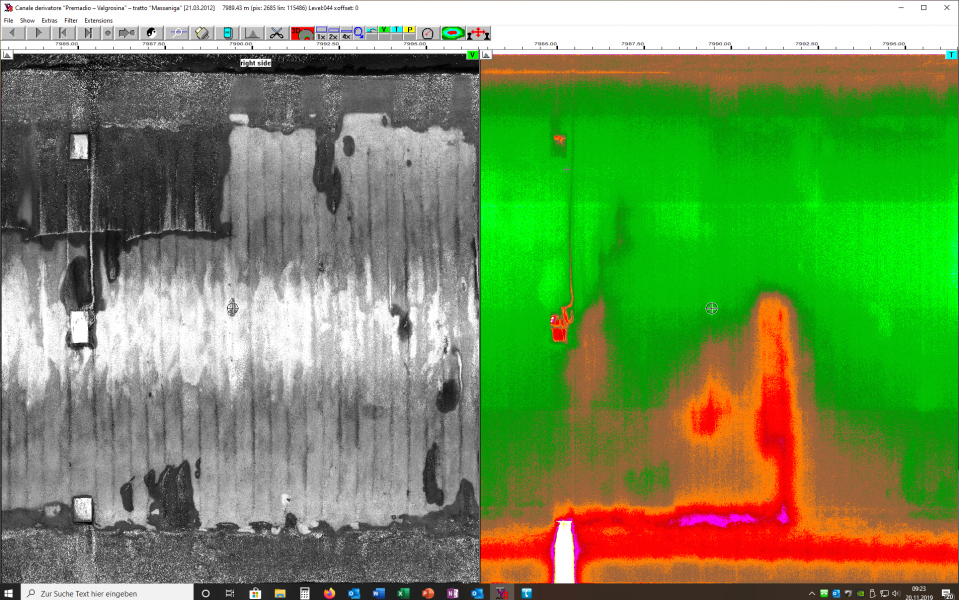Open the 3D view
The image size is (959, 600).
pyautogui.click(x=303, y=33)
